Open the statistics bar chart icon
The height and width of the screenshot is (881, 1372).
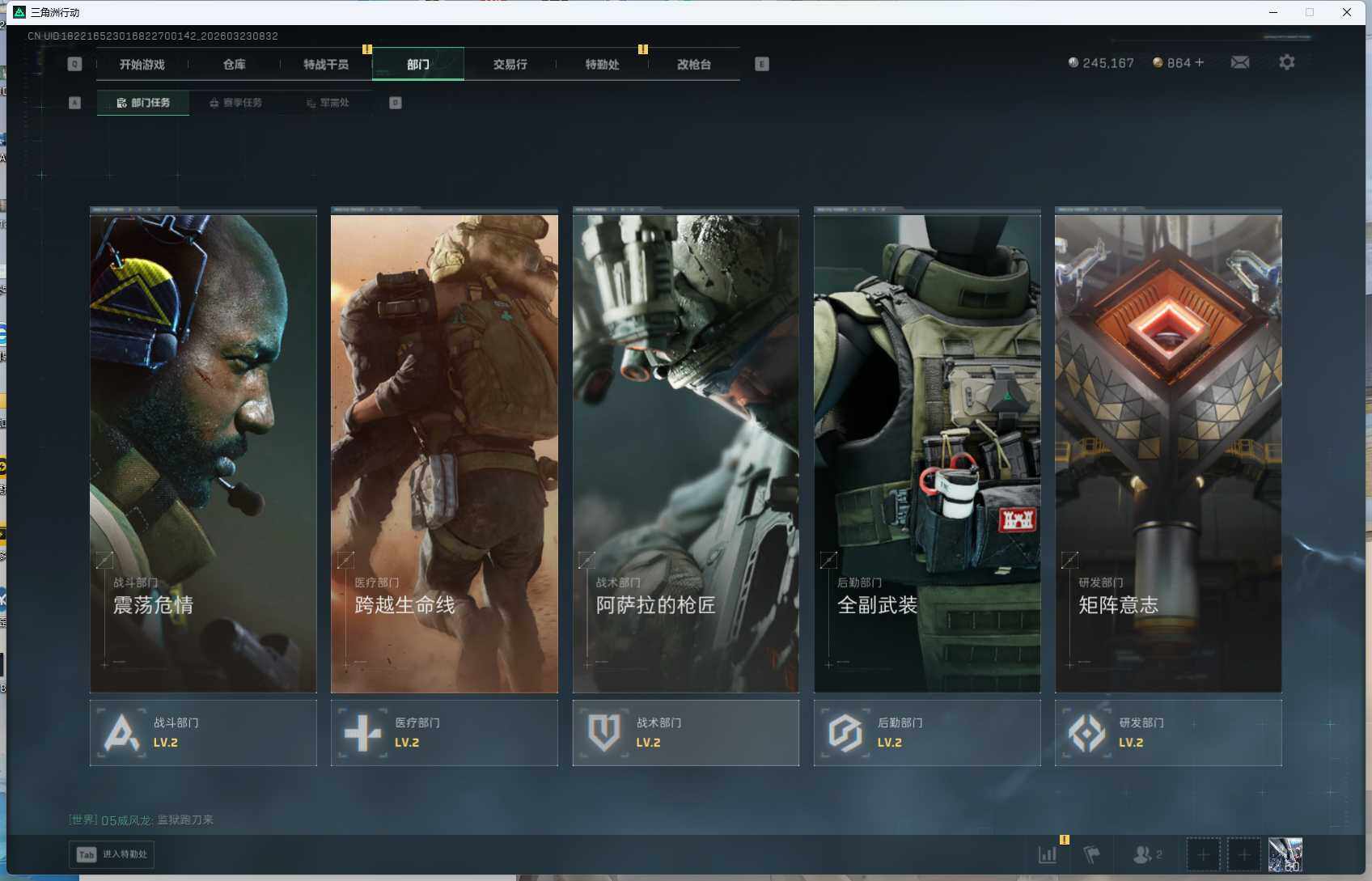tap(1048, 854)
